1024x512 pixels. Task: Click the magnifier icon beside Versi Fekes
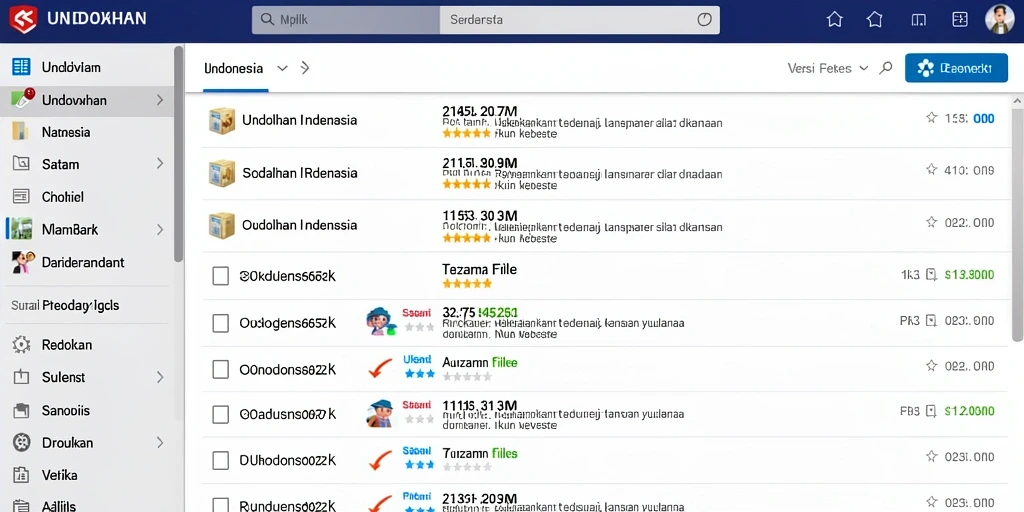(886, 67)
